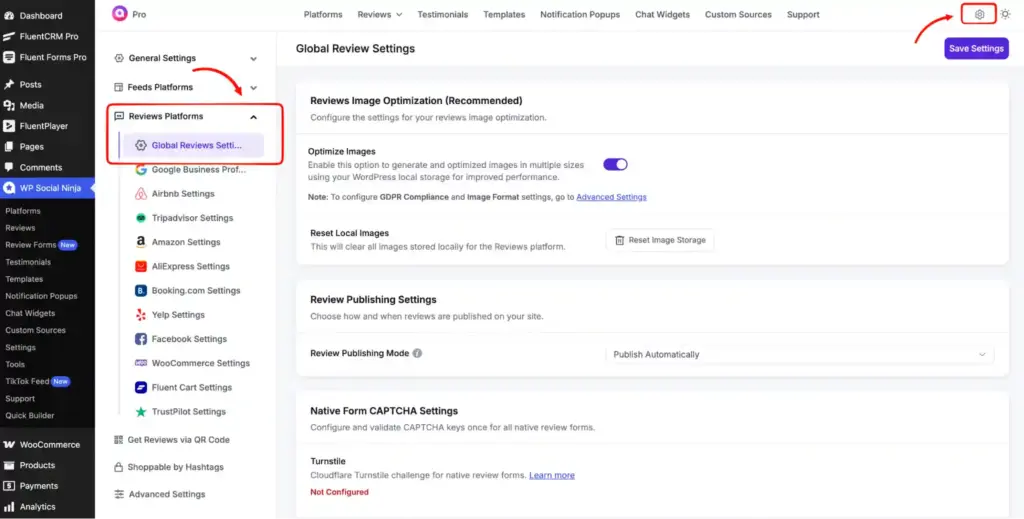Open Testimonials in the top navigation
The image size is (1024, 519).
[443, 14]
